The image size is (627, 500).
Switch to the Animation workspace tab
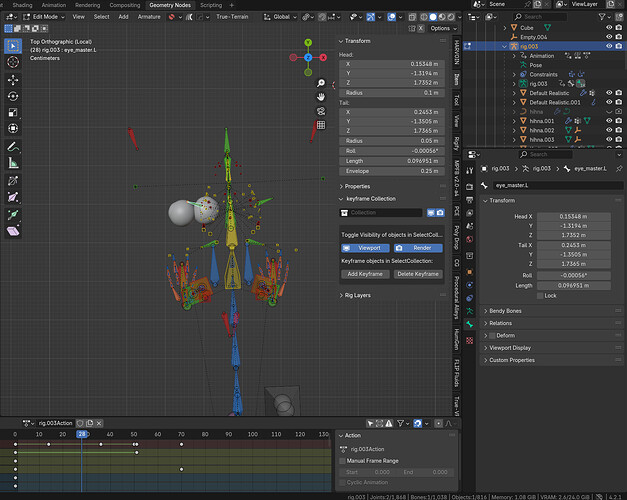click(x=54, y=5)
